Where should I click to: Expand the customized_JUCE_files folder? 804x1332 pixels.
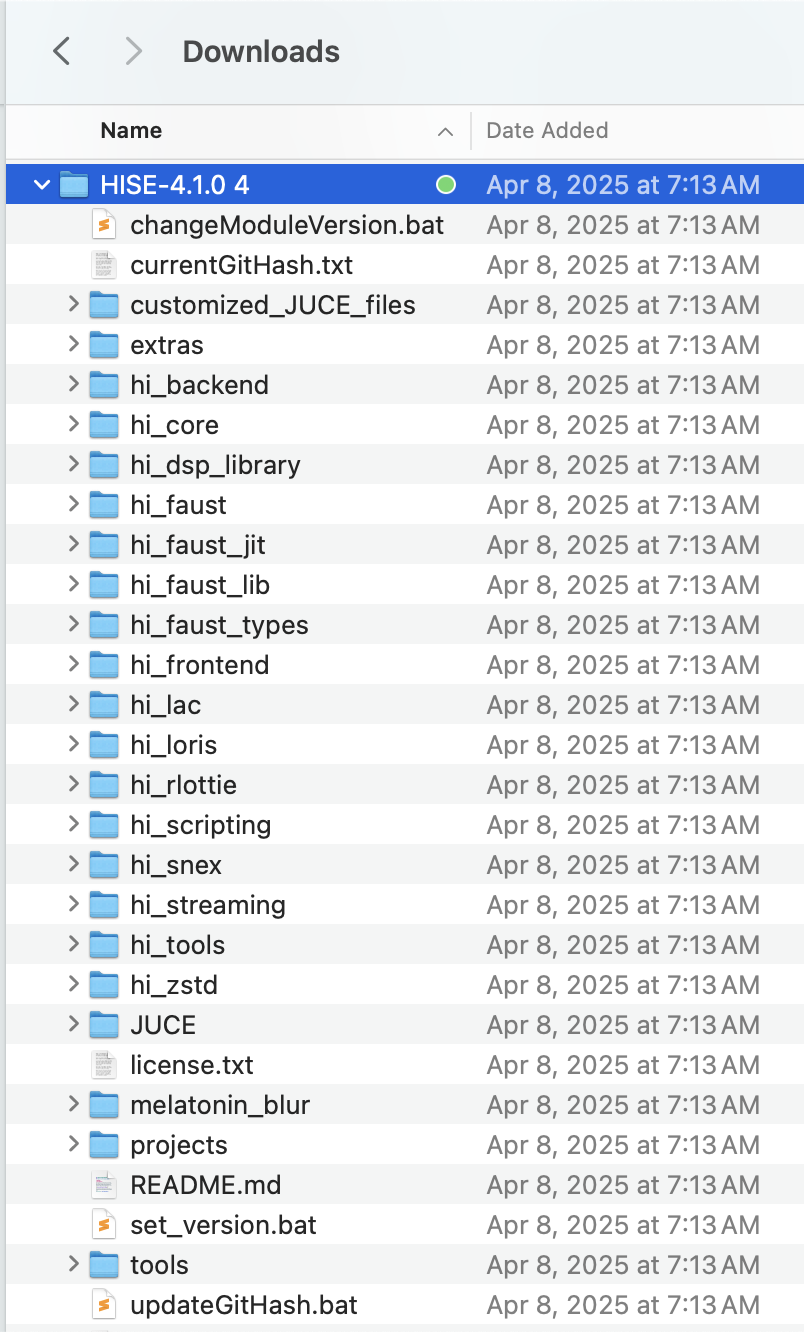click(x=73, y=305)
